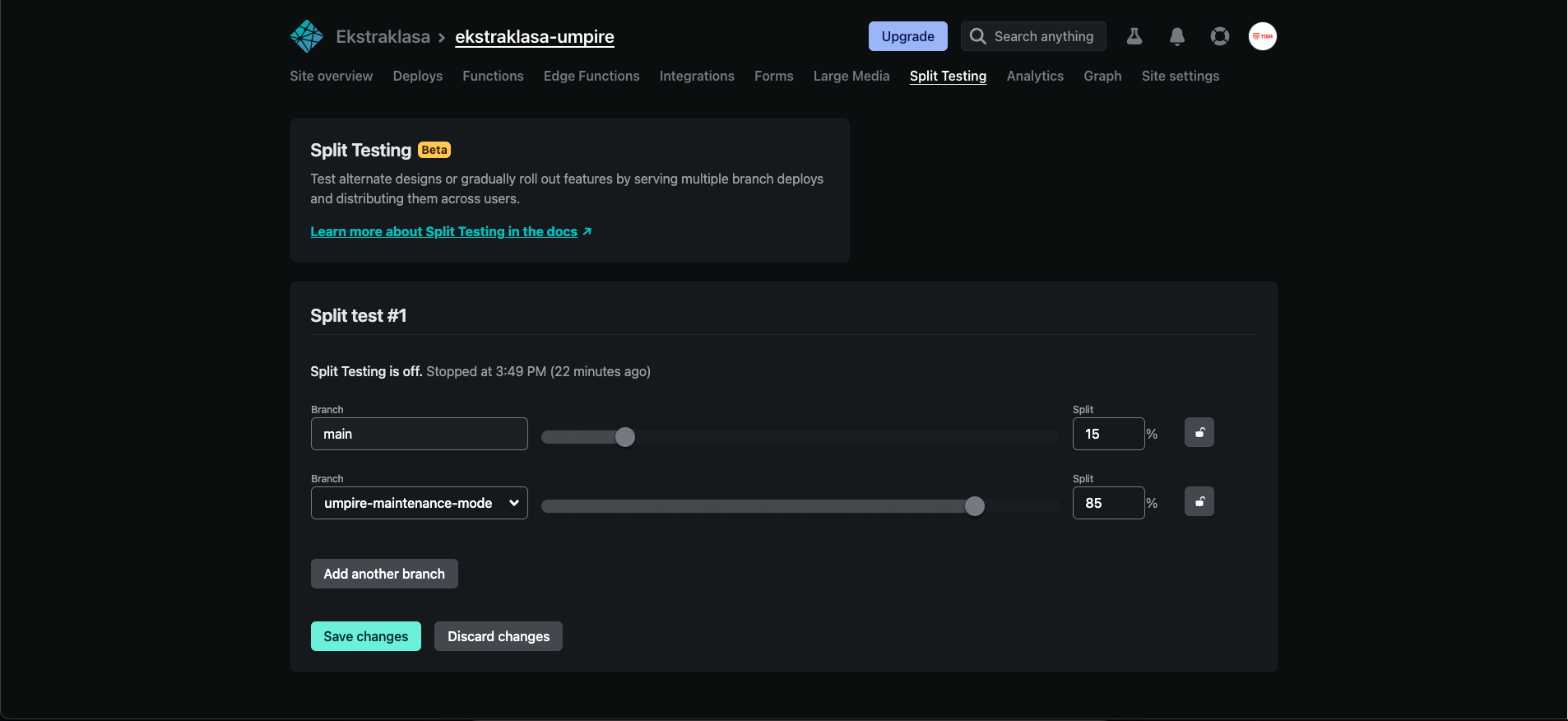Click Save changes button

(x=366, y=636)
